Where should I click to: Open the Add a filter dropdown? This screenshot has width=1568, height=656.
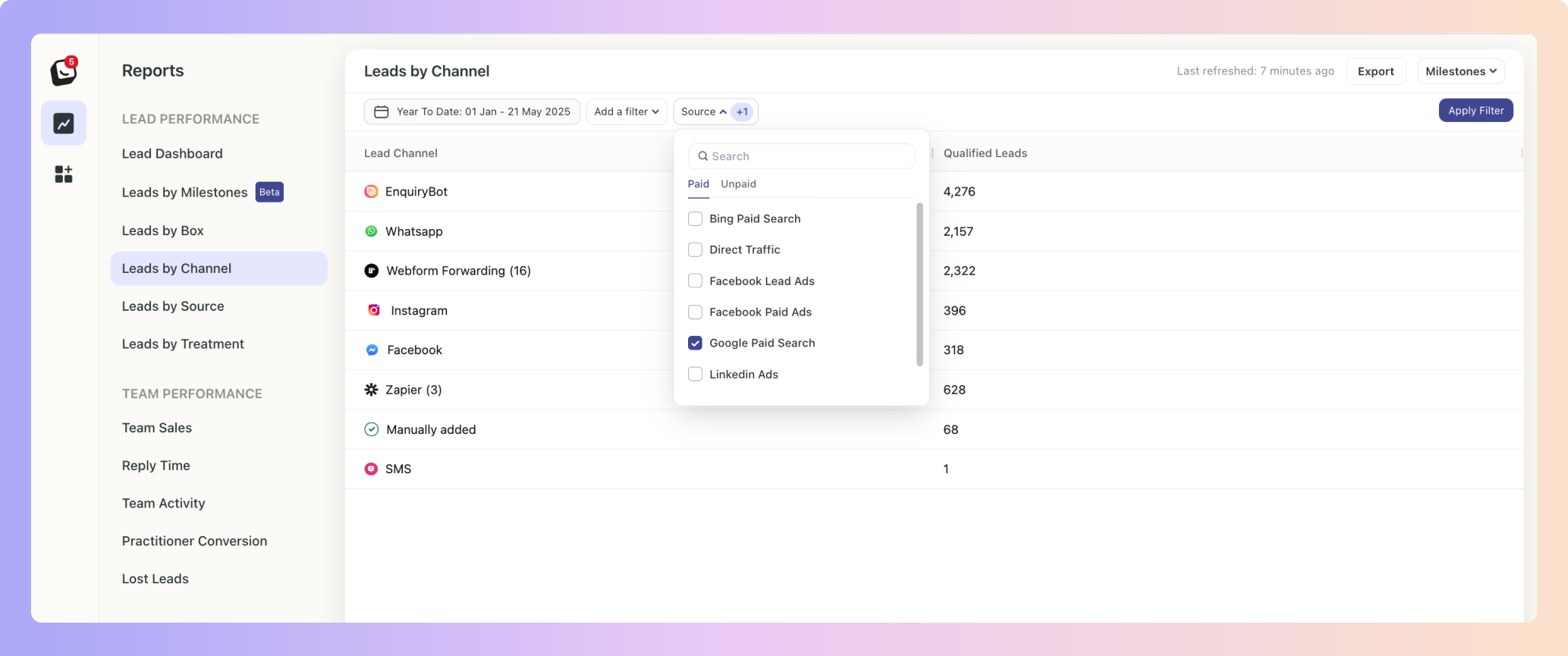click(627, 111)
